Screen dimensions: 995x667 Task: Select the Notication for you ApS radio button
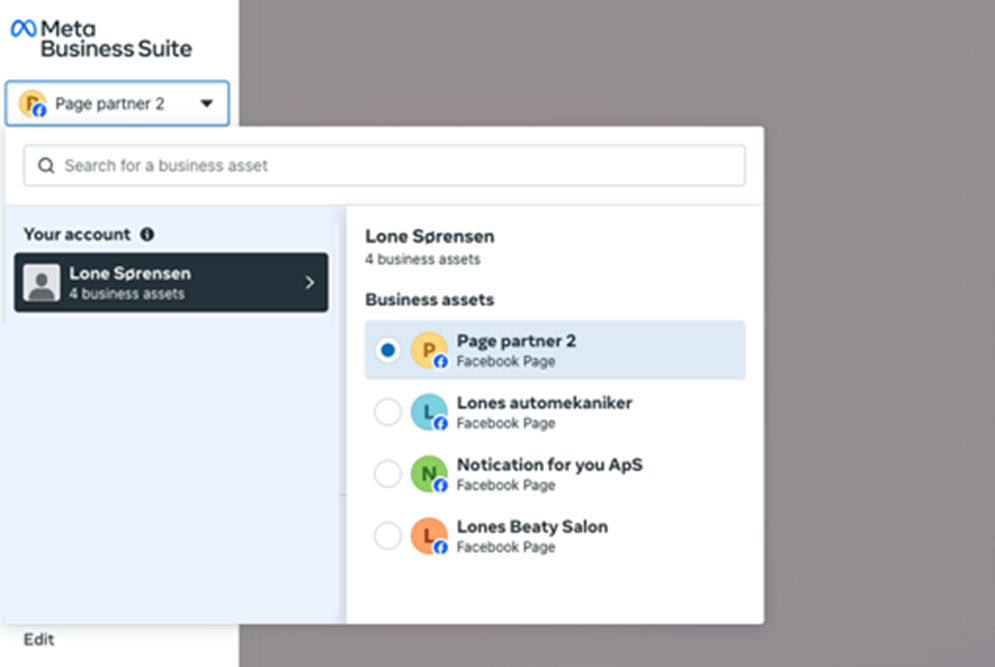point(388,474)
